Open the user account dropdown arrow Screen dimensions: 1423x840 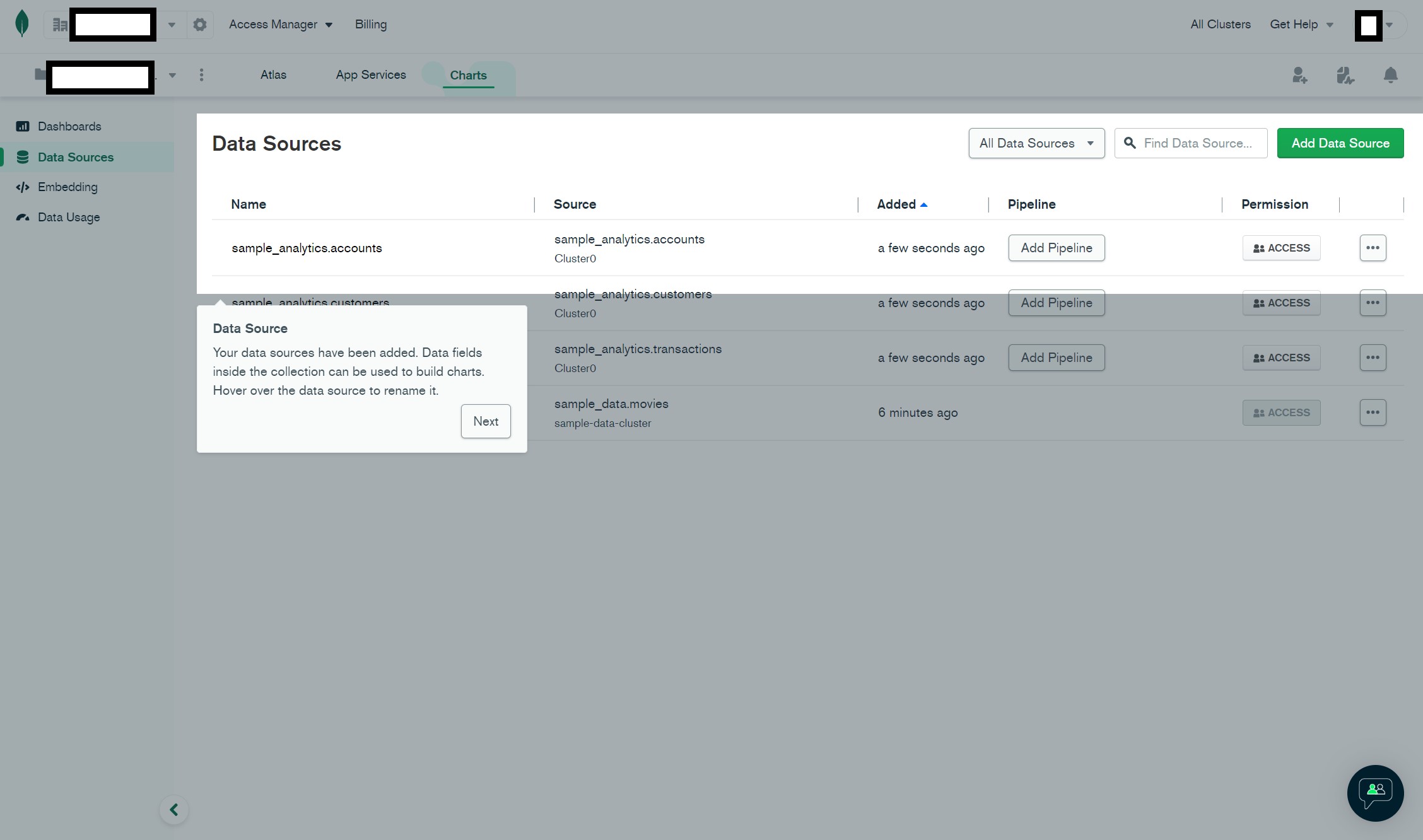[1389, 25]
